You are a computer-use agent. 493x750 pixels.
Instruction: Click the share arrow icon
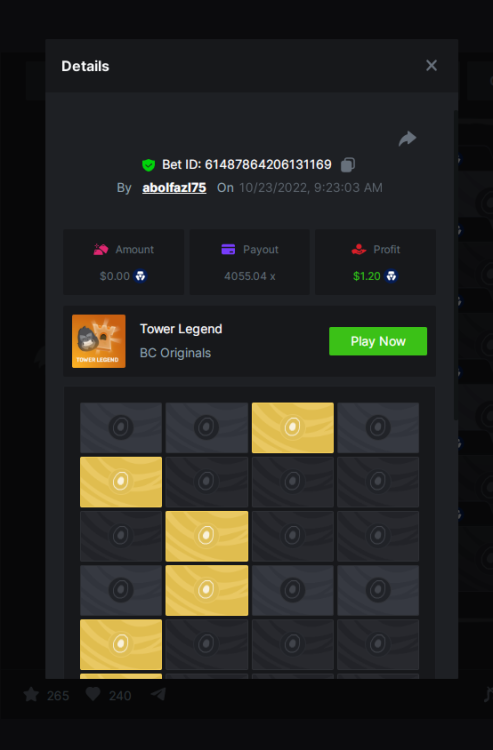pos(407,139)
